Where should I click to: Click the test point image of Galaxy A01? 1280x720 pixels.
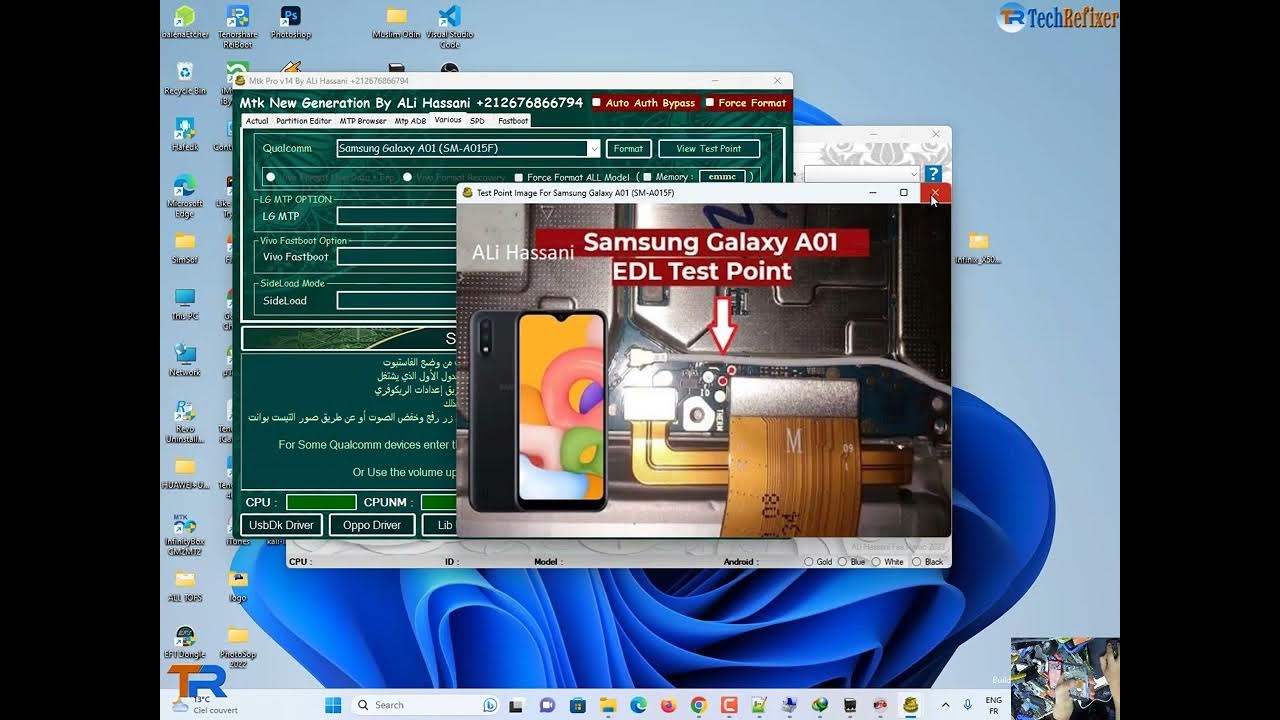(704, 370)
